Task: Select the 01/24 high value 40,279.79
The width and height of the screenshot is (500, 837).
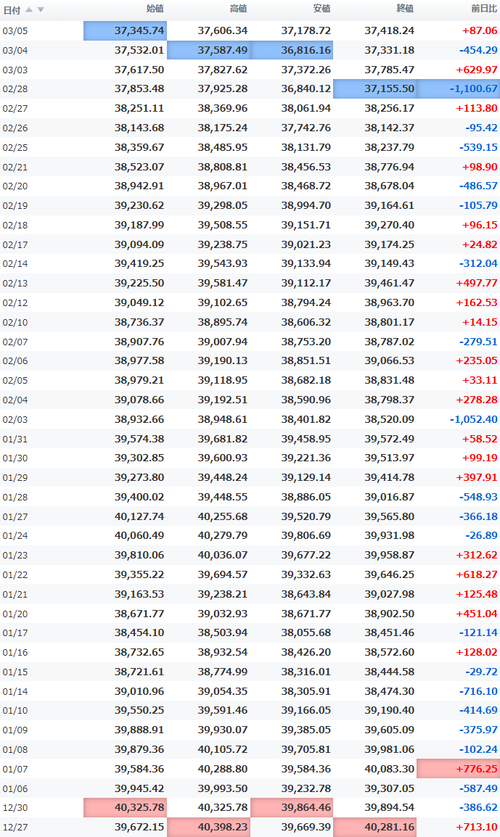Action: pyautogui.click(x=223, y=535)
